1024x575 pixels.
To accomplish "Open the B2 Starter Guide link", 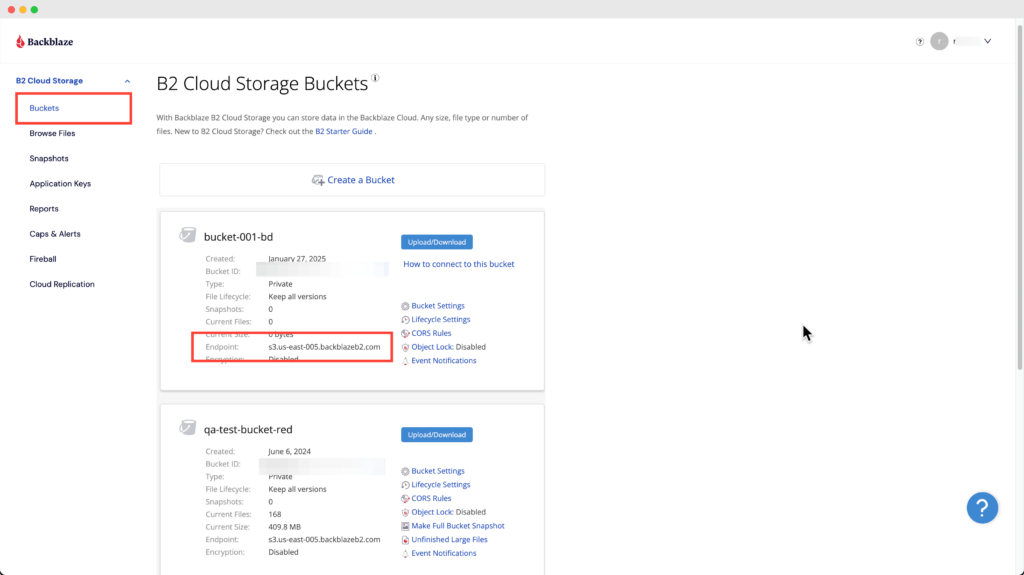I will click(344, 131).
